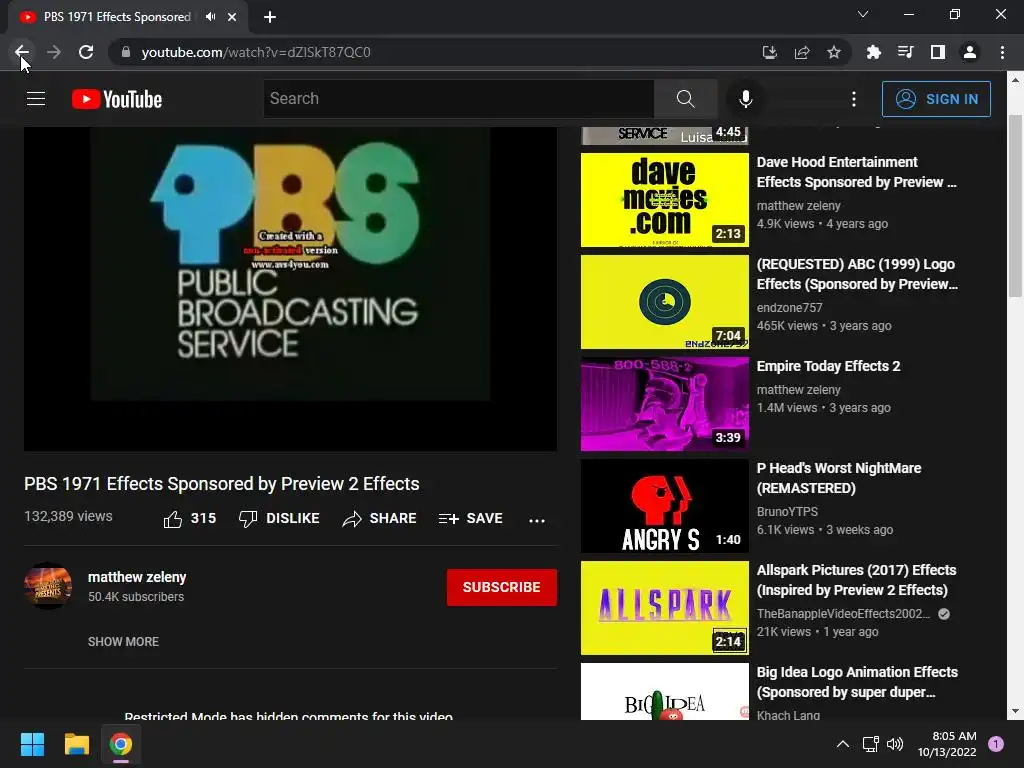1024x768 pixels.
Task: Click the SUBSCRIBE button
Action: pyautogui.click(x=502, y=587)
